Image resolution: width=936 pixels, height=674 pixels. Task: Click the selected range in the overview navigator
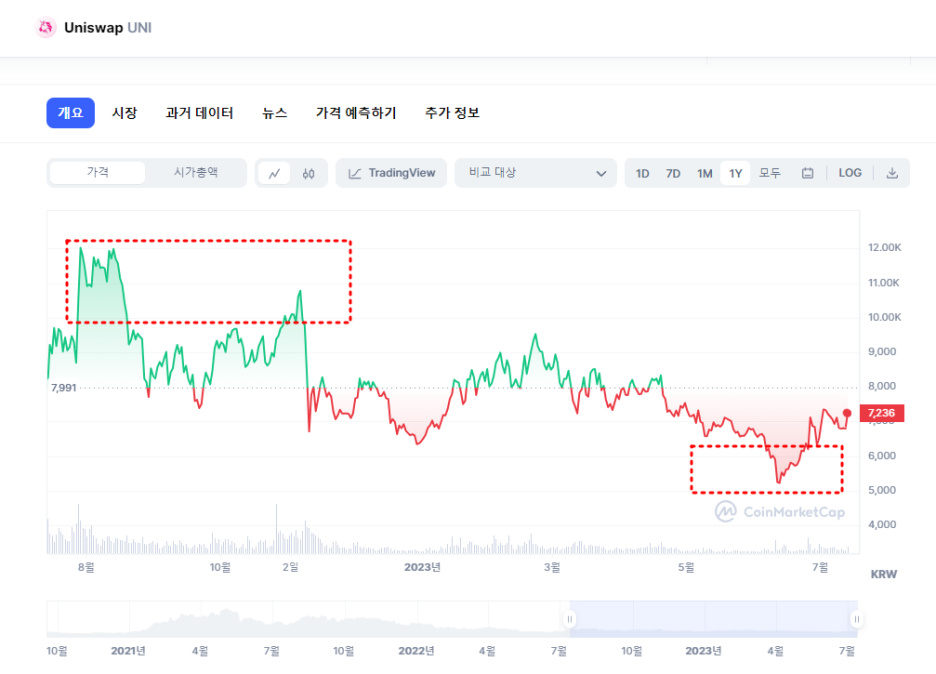point(713,619)
